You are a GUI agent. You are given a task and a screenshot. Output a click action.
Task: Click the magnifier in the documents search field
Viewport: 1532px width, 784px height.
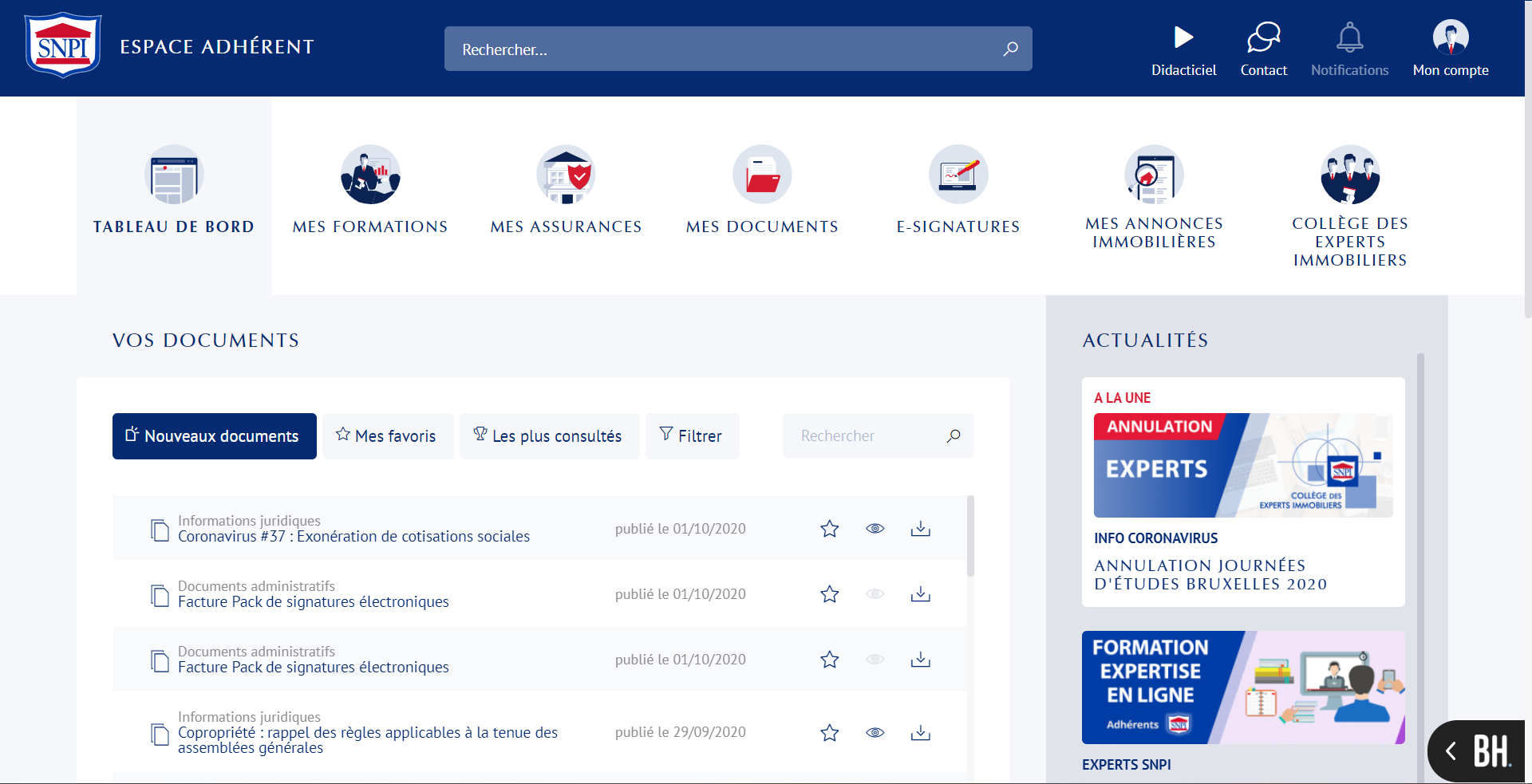(954, 435)
